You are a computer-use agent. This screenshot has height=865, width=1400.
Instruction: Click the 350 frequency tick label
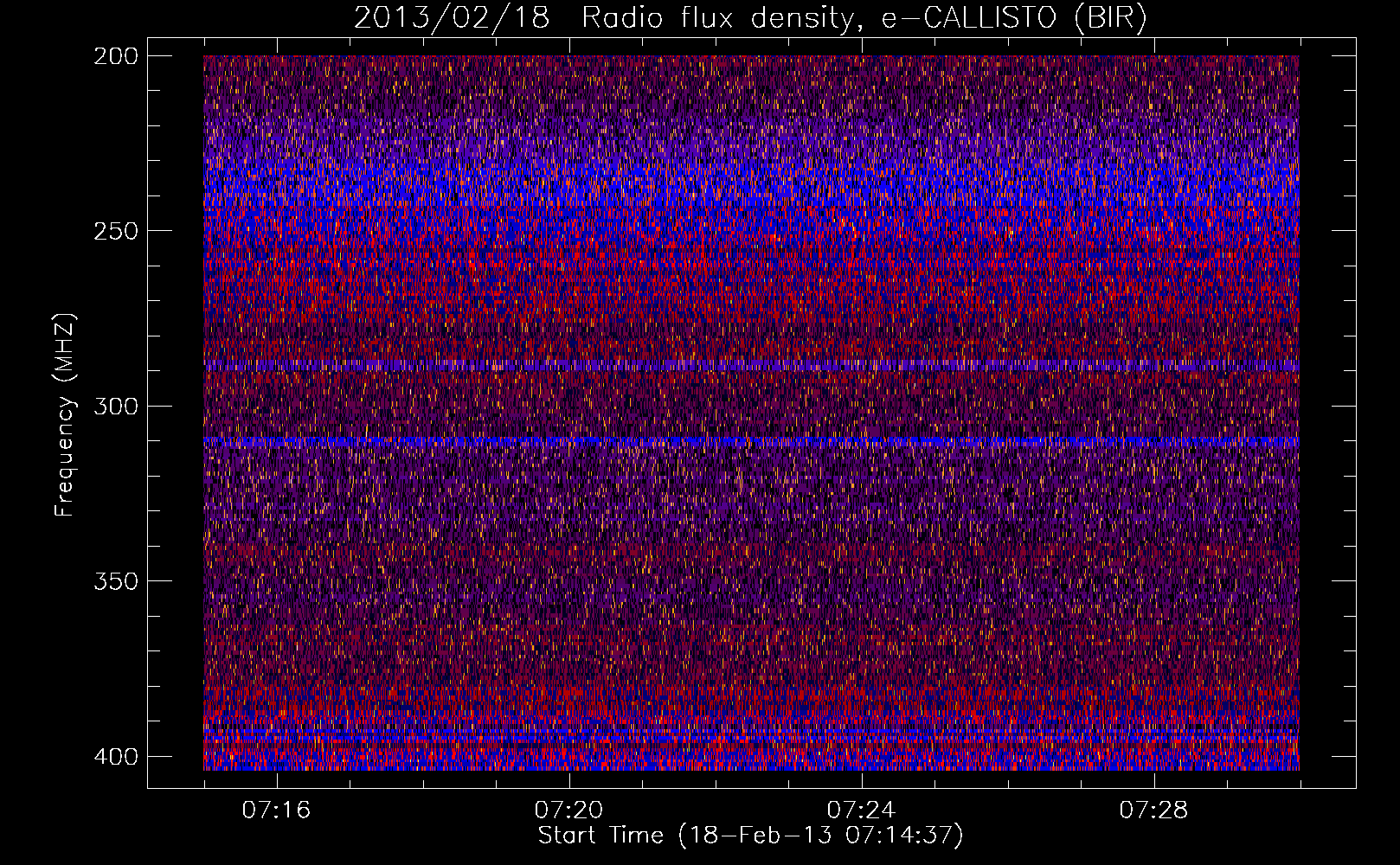[115, 580]
